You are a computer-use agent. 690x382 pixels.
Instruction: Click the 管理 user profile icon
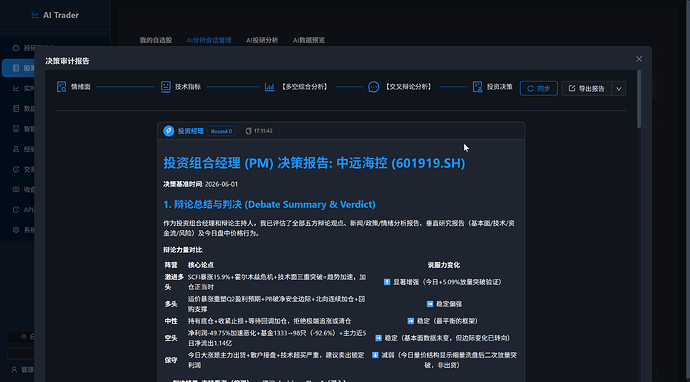(15, 370)
